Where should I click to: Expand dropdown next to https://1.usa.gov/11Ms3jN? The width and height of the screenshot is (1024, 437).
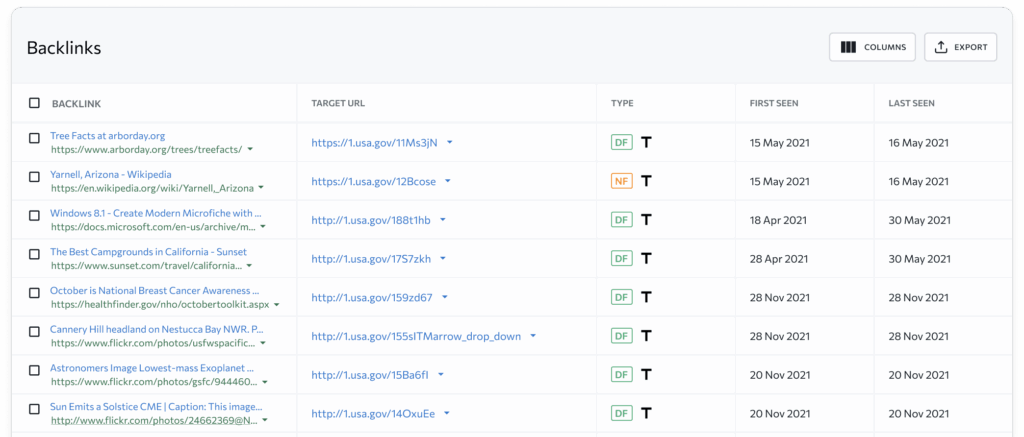(449, 142)
